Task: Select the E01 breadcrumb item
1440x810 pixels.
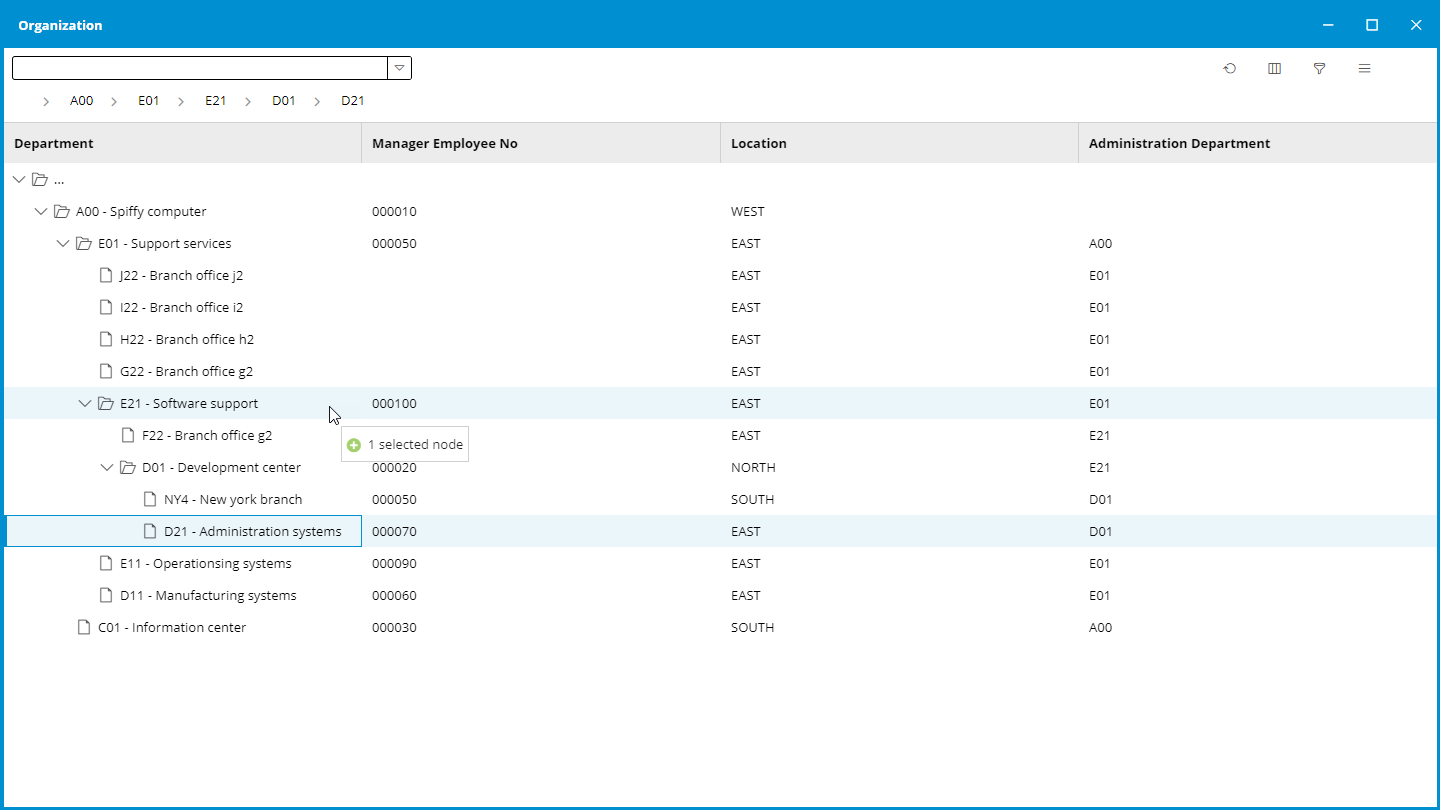Action: (148, 101)
